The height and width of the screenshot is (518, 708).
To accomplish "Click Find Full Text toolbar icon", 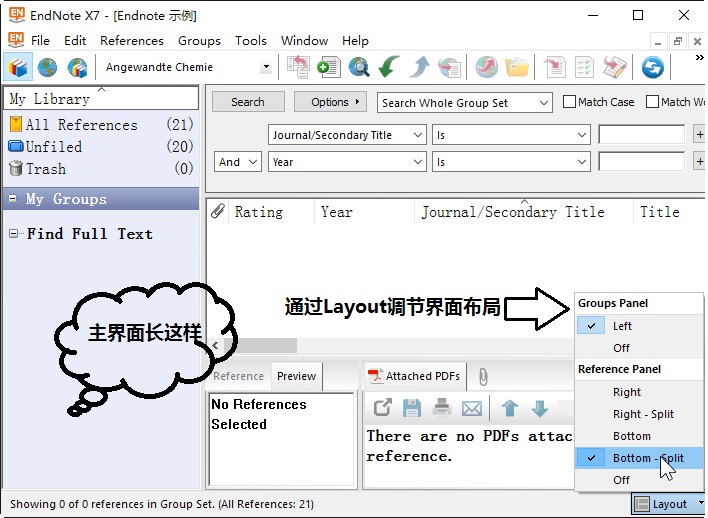I will tap(449, 67).
